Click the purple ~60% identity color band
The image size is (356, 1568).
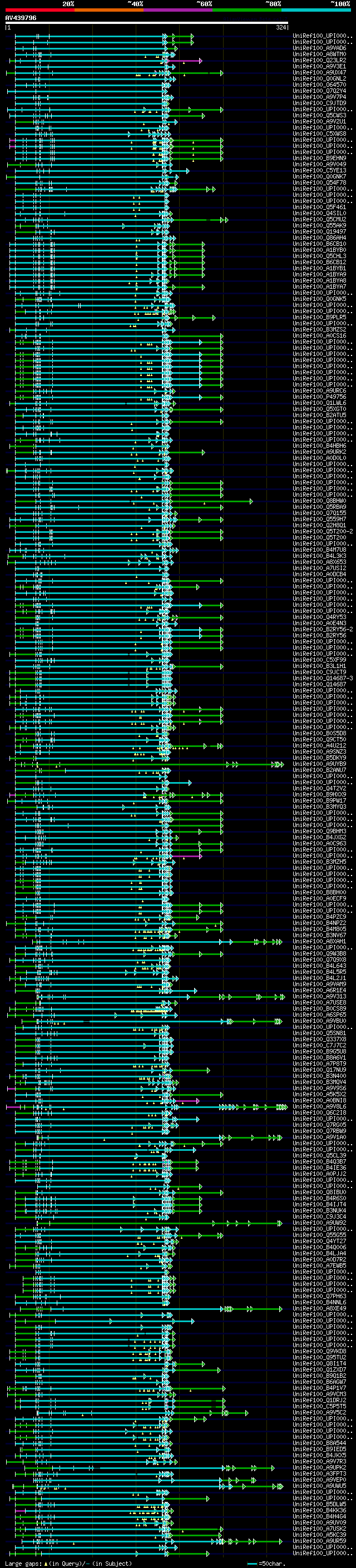pyautogui.click(x=177, y=10)
